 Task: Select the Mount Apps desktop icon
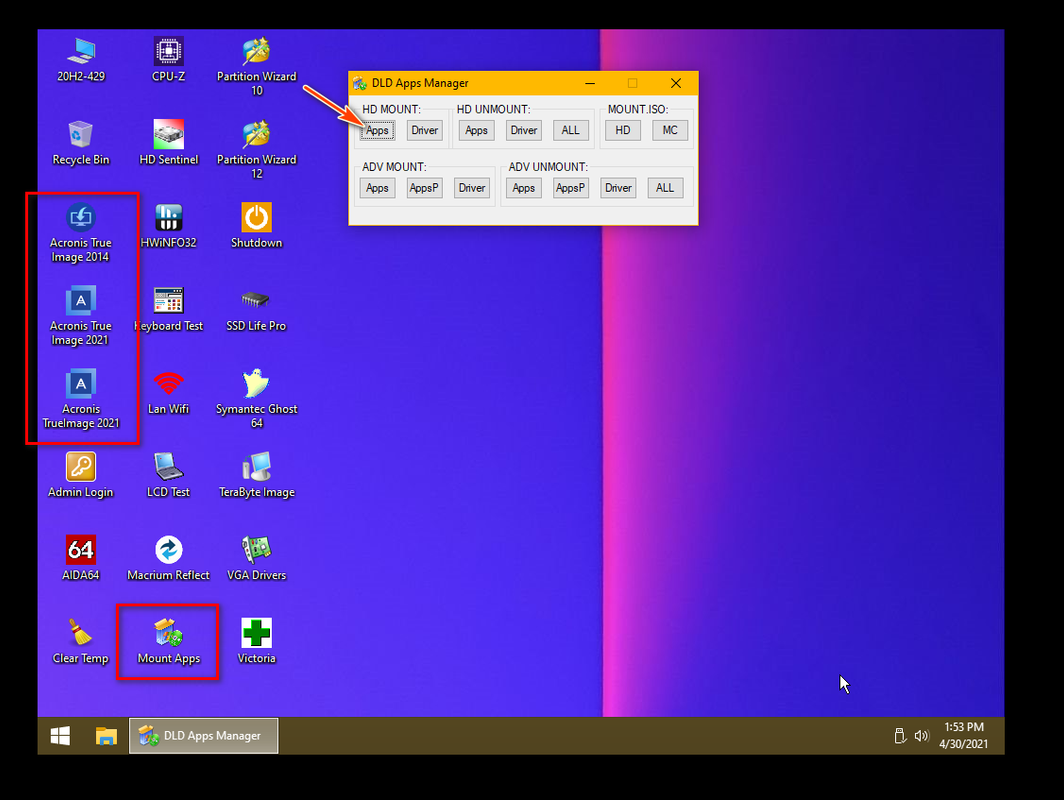[x=168, y=641]
